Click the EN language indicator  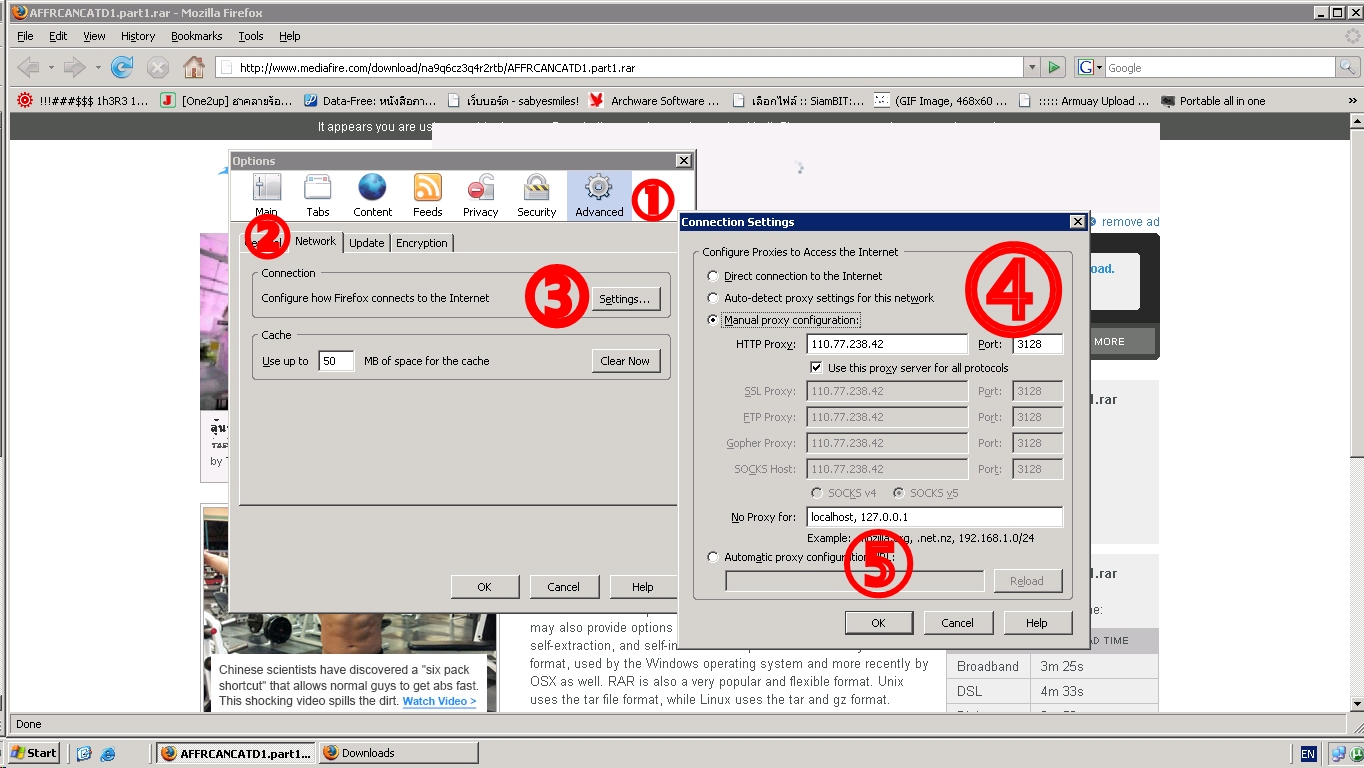point(1308,754)
